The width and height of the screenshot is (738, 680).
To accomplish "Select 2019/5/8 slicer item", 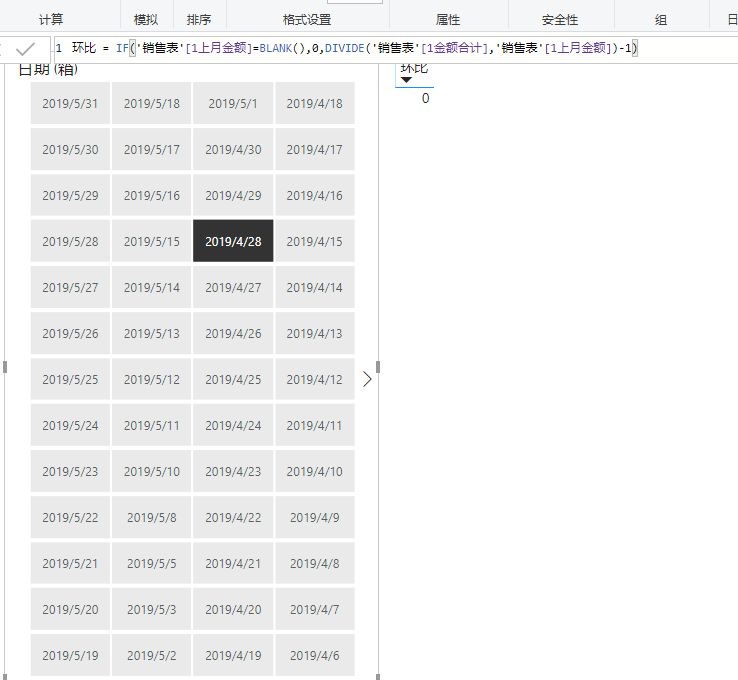I will [152, 517].
